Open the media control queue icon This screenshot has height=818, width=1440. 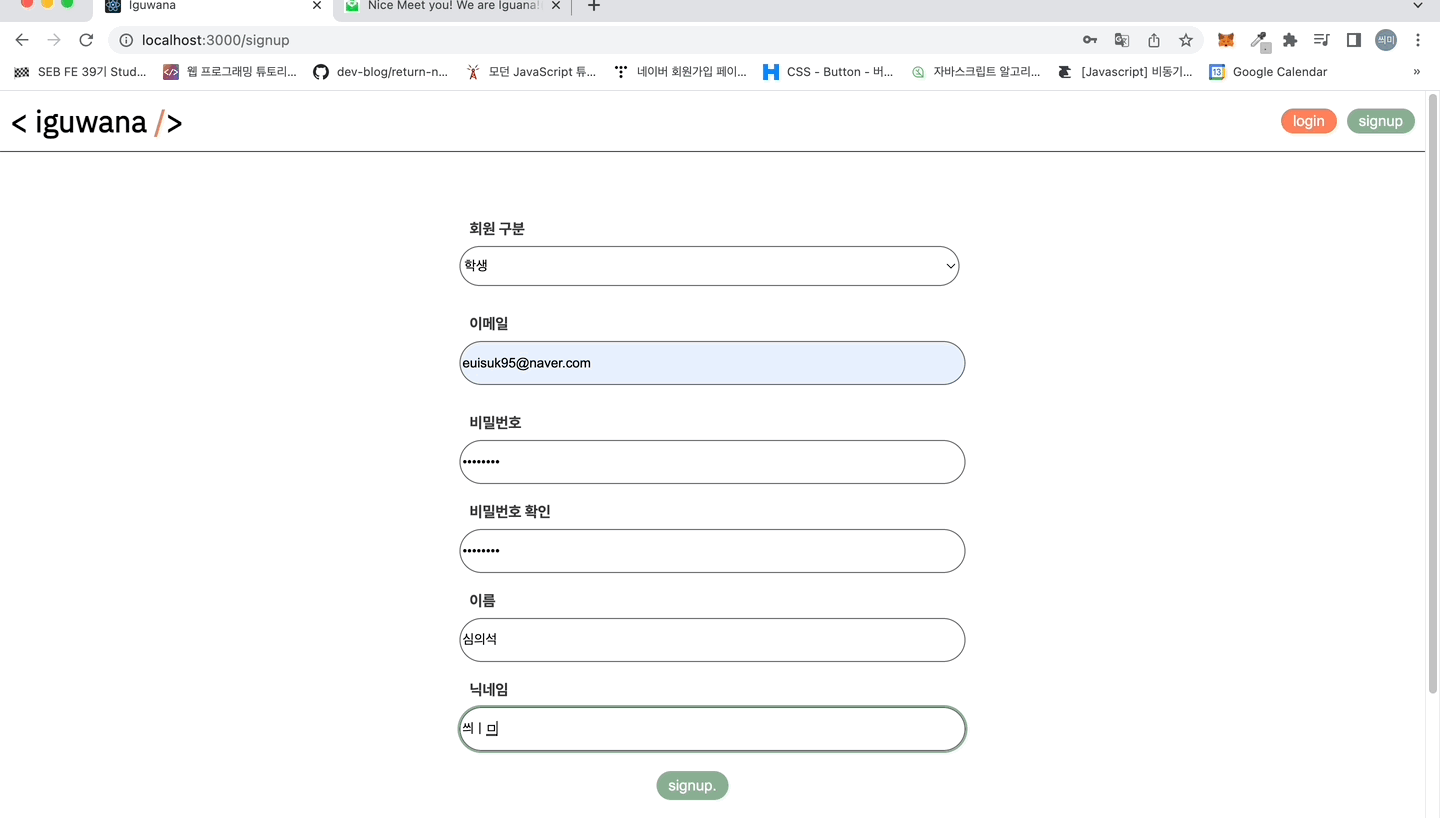tap(1322, 40)
